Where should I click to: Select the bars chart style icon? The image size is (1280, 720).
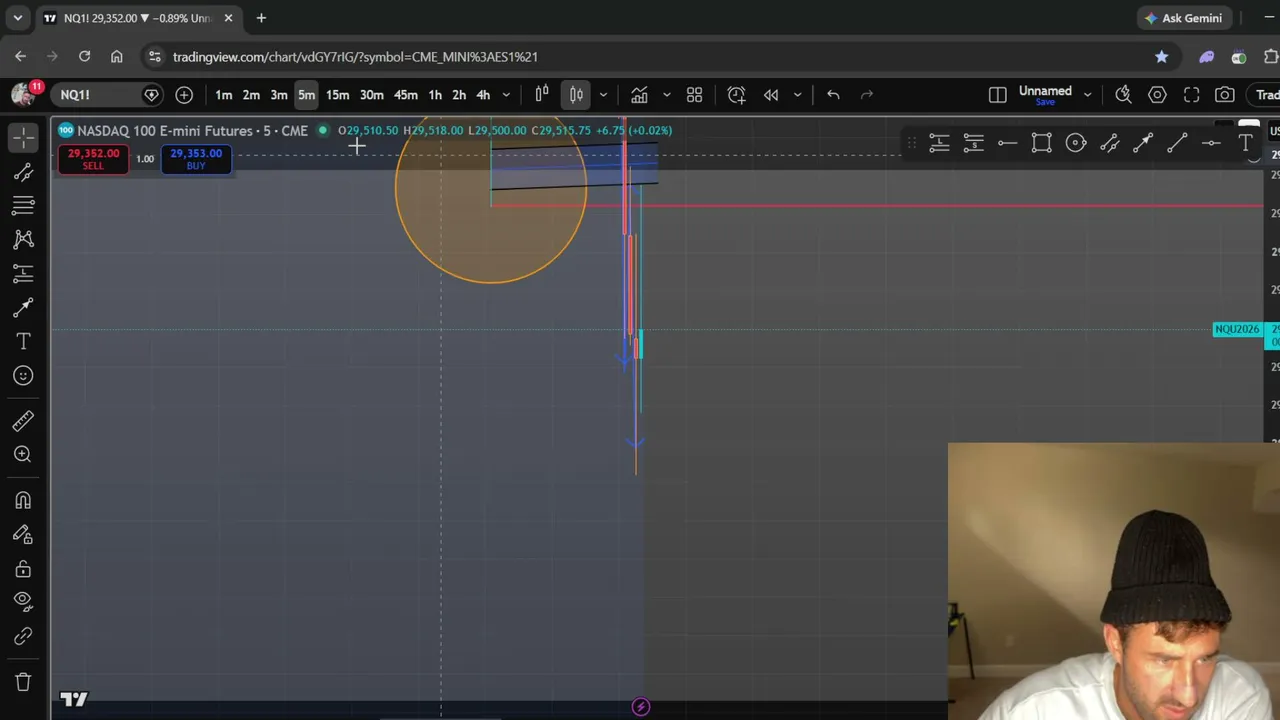coord(542,95)
